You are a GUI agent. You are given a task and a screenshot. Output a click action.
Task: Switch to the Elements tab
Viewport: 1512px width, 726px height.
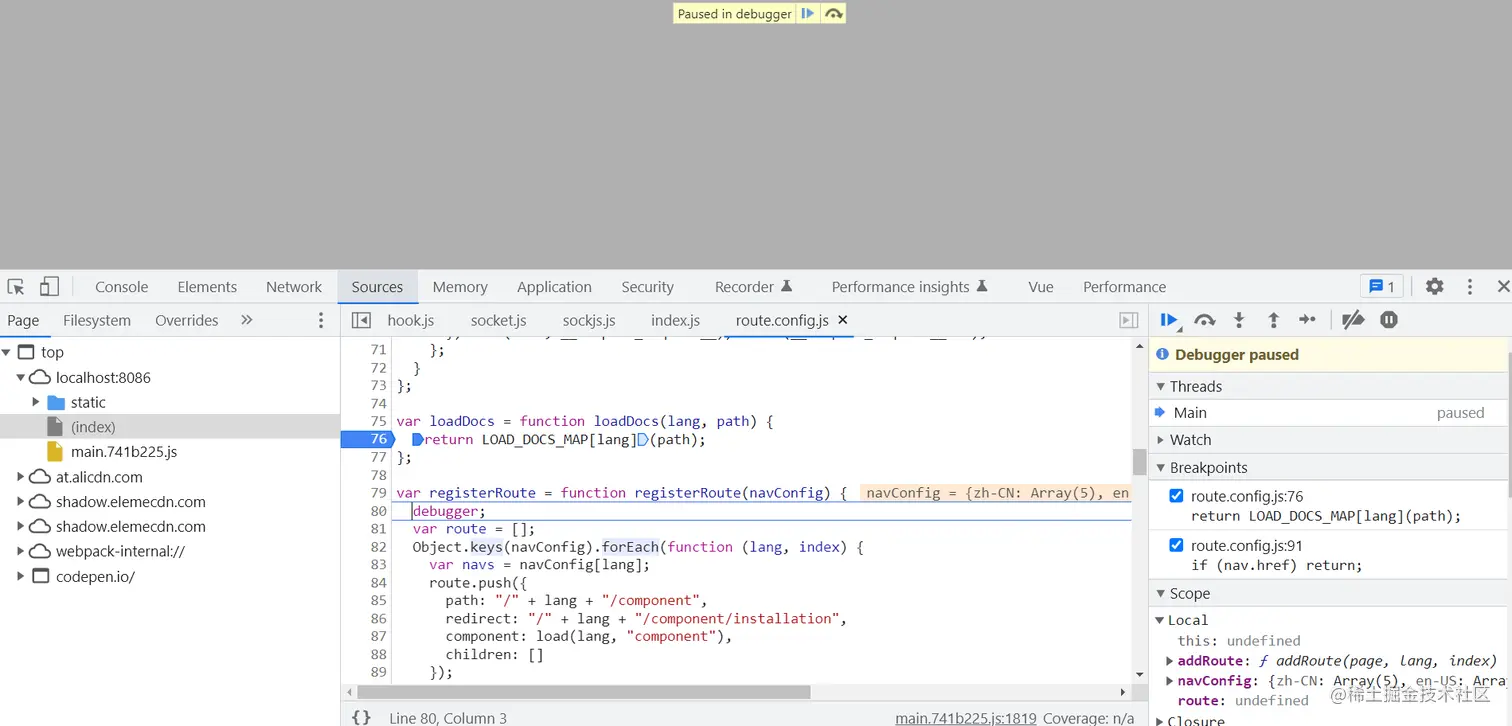207,287
